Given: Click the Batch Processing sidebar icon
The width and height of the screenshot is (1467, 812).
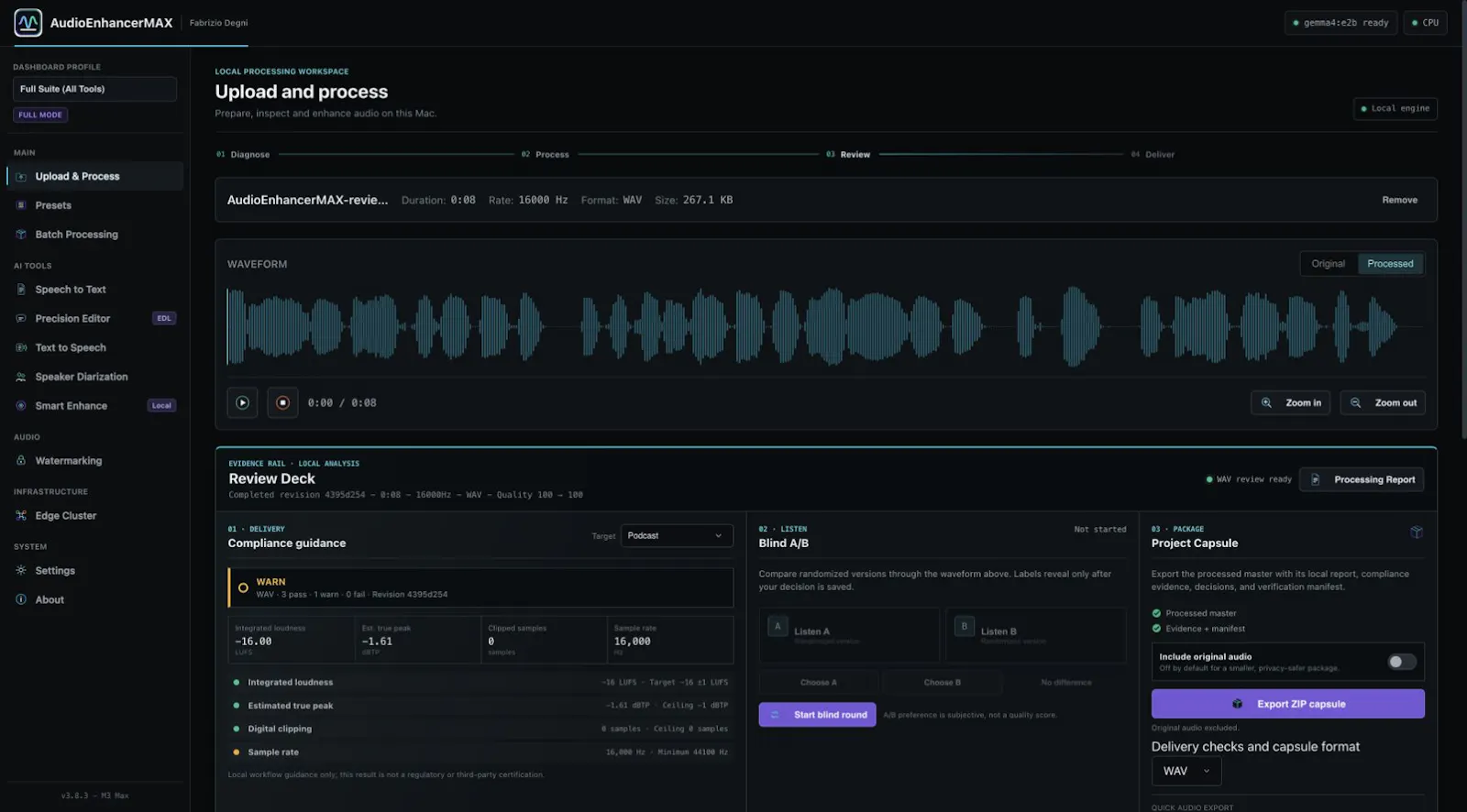Looking at the screenshot, I should [21, 235].
